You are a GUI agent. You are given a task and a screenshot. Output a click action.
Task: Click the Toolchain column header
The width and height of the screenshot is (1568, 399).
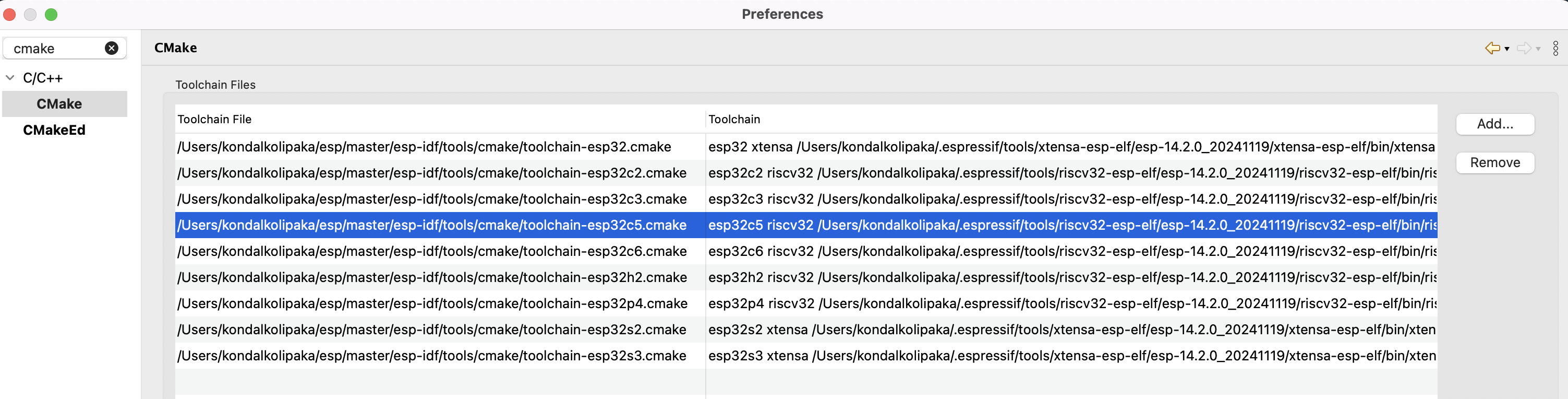[734, 120]
